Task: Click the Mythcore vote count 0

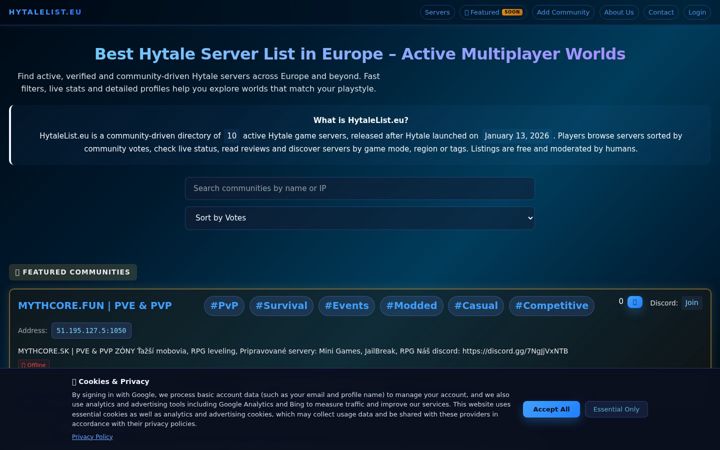Action: [x=621, y=302]
